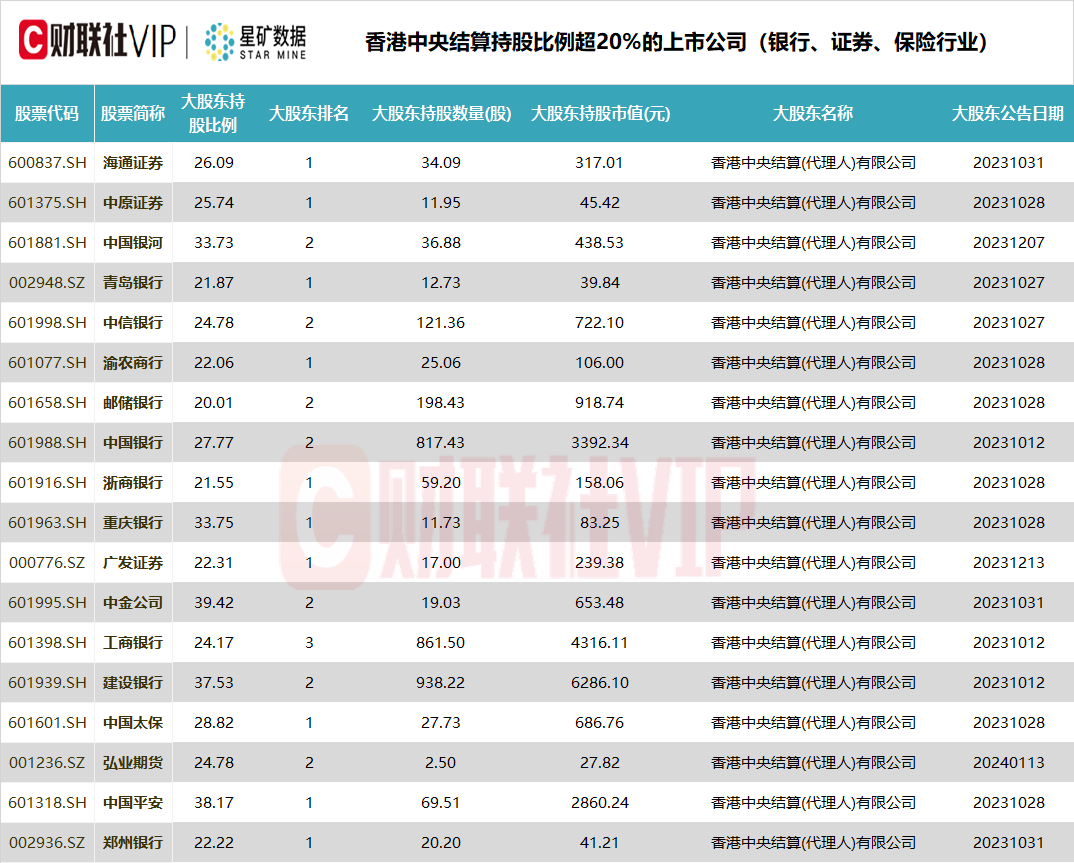Screen dimensions: 1074x863
Task: Click market value 6286.10
Action: pos(599,682)
